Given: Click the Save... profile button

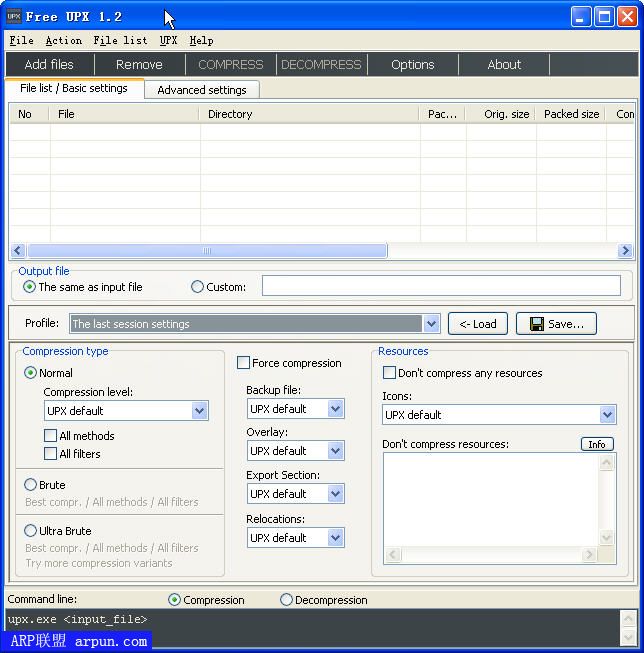Looking at the screenshot, I should (556, 324).
